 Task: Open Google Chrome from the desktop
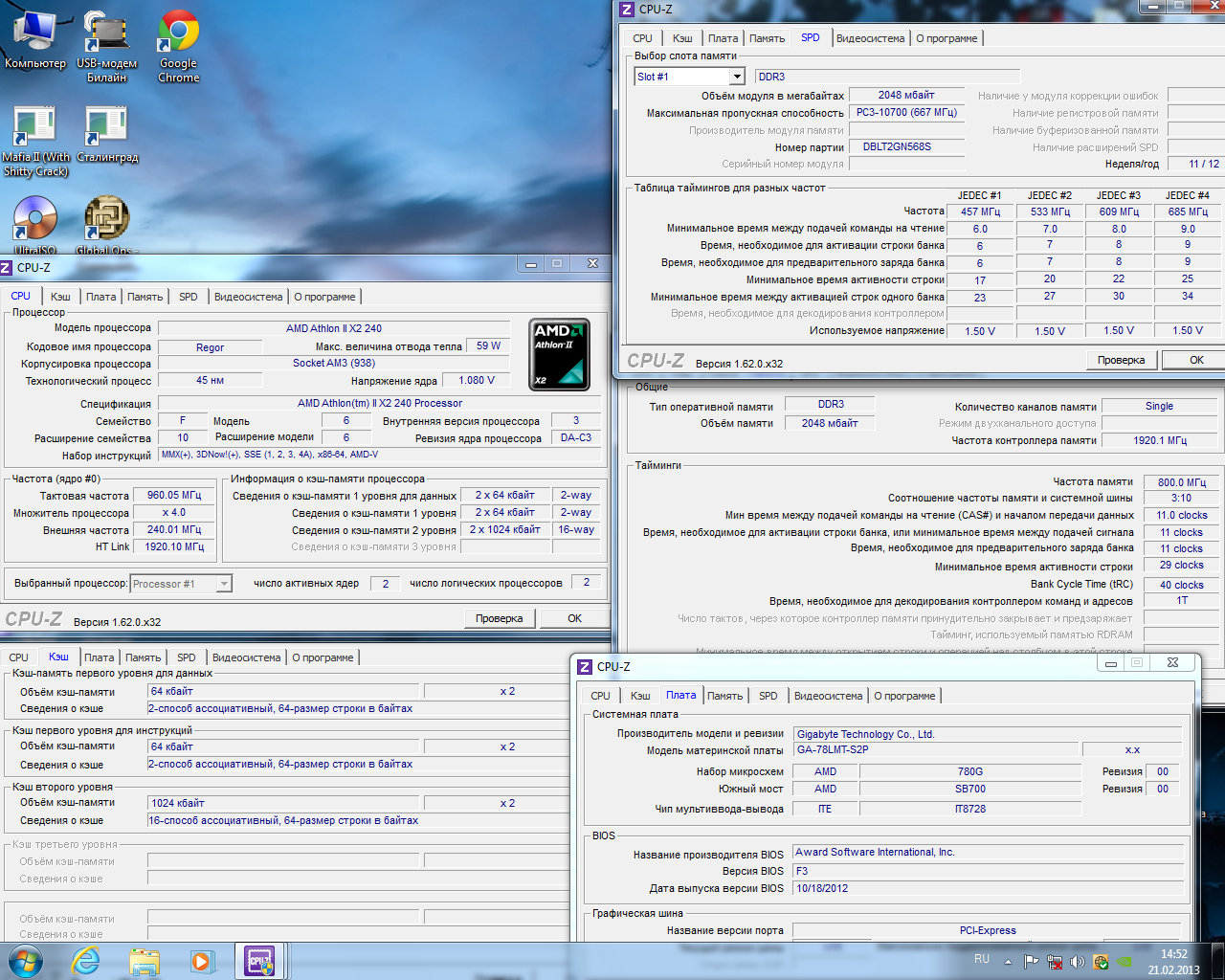click(178, 31)
